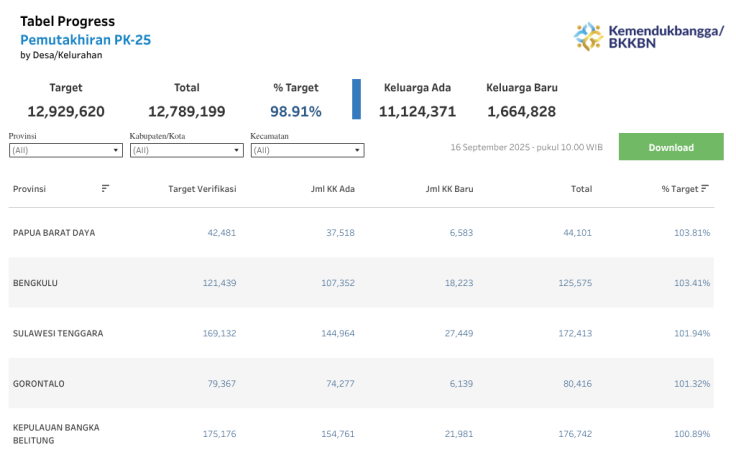Image resolution: width=736 pixels, height=454 pixels.
Task: Expand the Kabupaten/Kota filter dropdown
Action: (186, 150)
